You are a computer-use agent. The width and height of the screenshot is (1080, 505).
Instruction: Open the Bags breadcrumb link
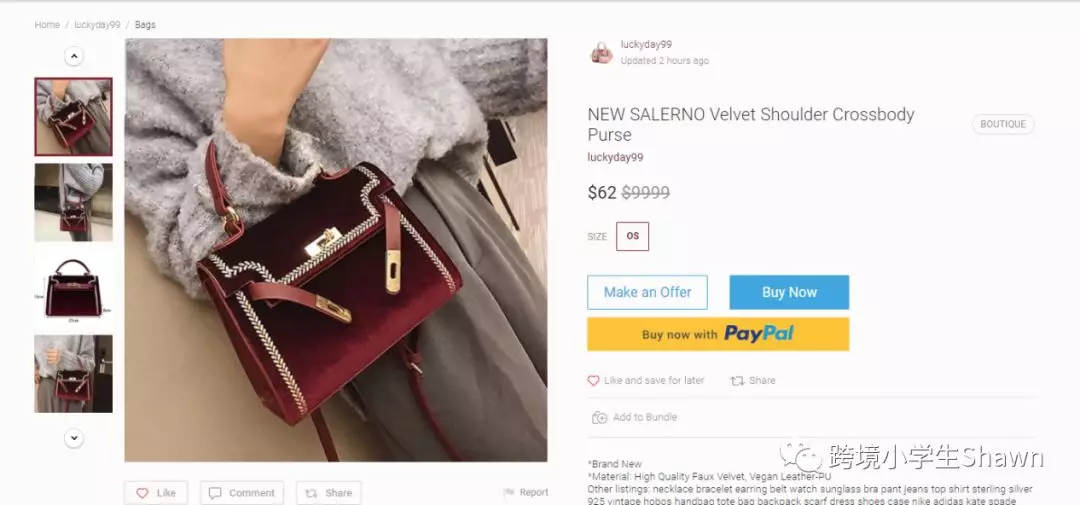(x=145, y=25)
